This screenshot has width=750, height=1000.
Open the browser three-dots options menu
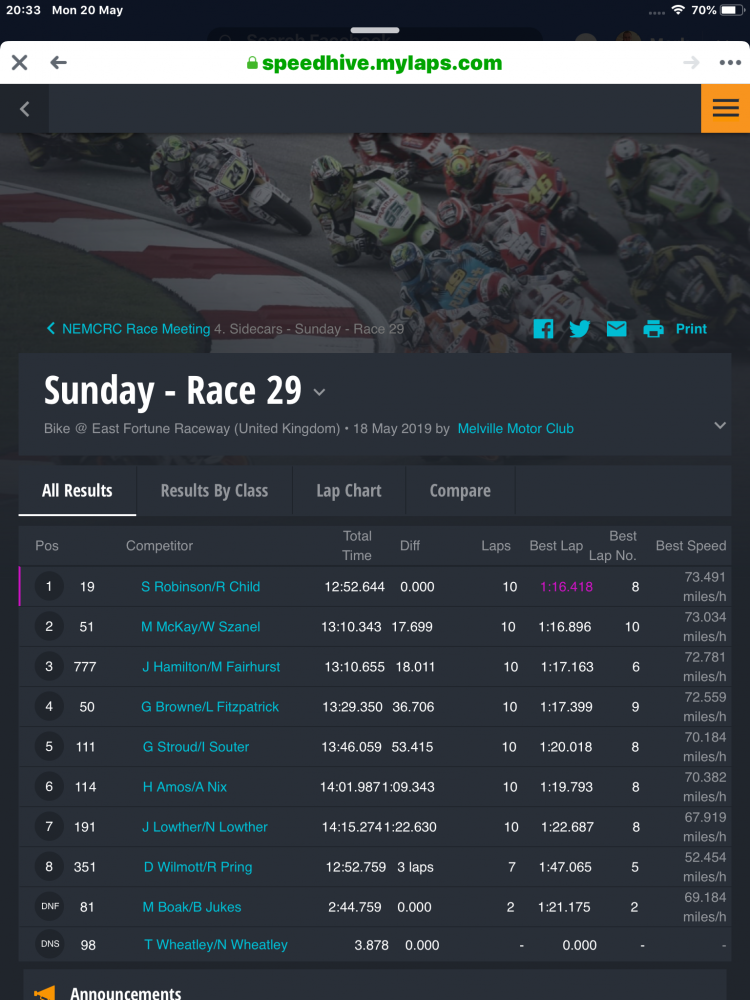(x=730, y=63)
